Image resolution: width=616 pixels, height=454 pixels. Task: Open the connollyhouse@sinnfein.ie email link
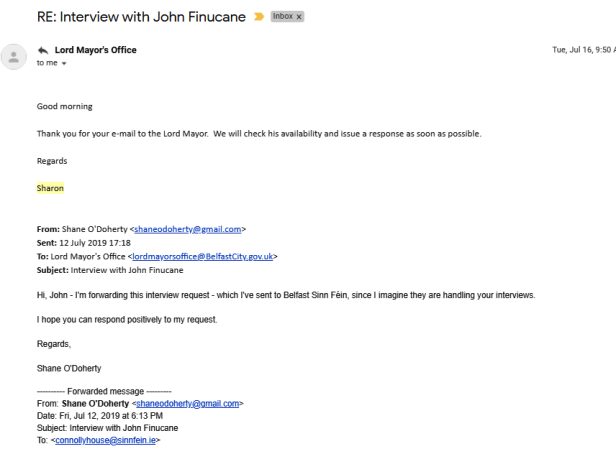coord(105,440)
